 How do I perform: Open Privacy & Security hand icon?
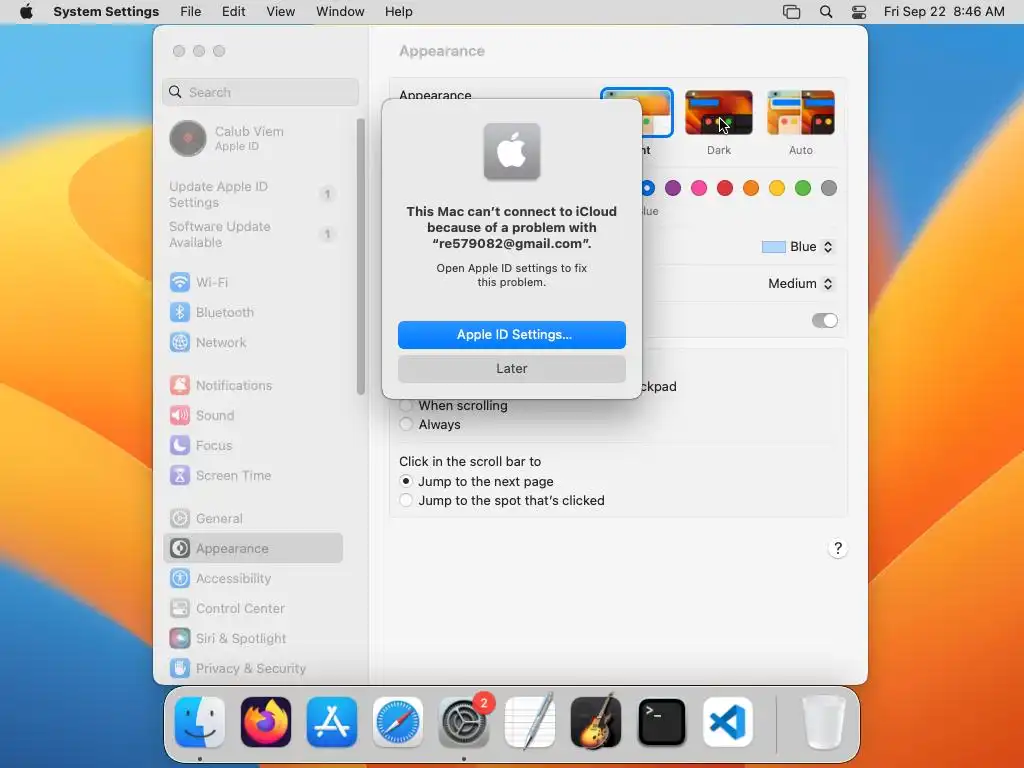pos(180,668)
